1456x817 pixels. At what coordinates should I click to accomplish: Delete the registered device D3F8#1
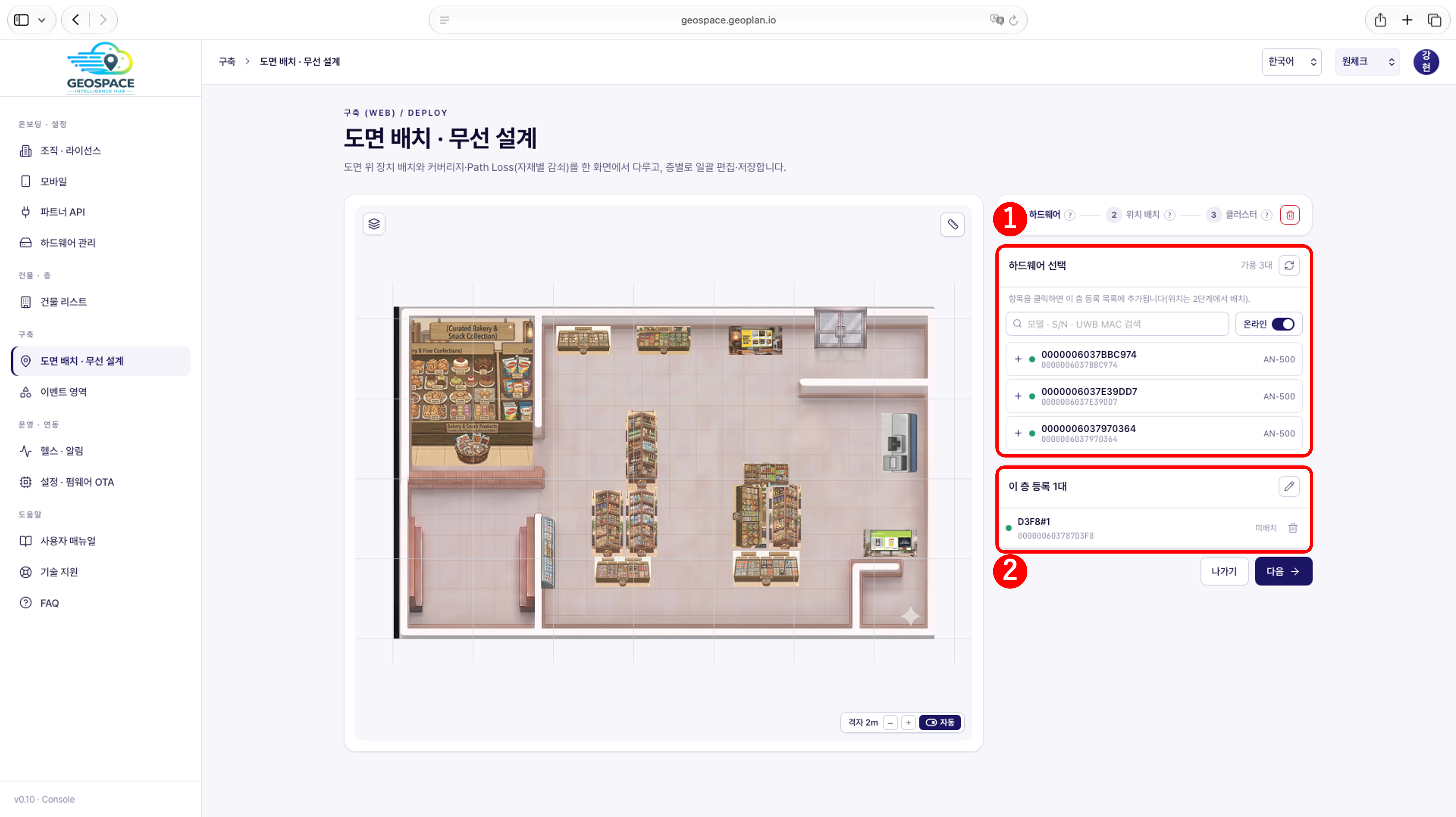(1293, 528)
